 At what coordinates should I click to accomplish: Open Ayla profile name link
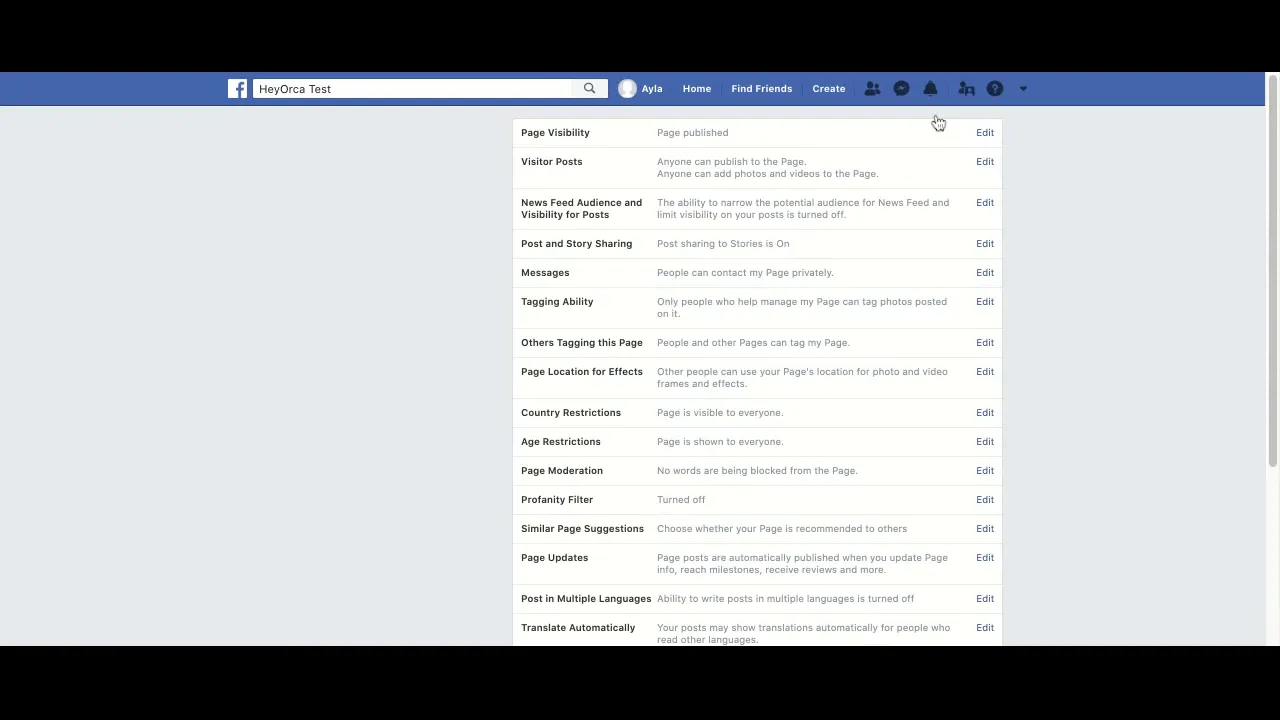point(652,89)
